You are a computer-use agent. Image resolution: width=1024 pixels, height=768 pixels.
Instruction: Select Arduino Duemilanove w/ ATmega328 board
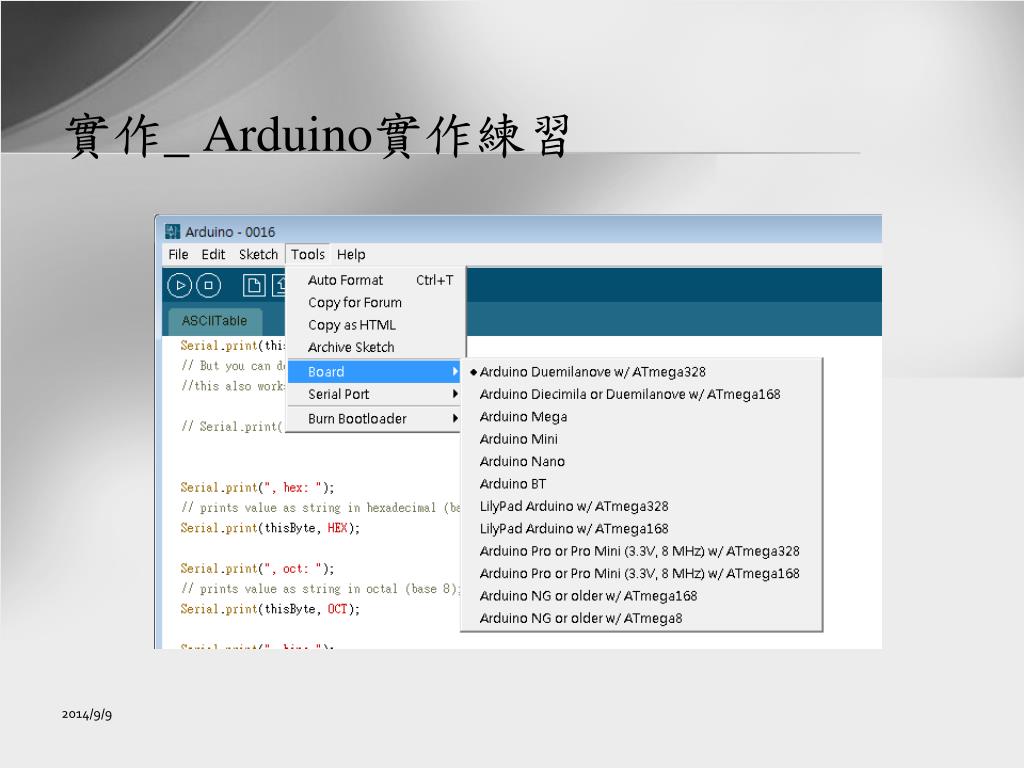pyautogui.click(x=641, y=372)
